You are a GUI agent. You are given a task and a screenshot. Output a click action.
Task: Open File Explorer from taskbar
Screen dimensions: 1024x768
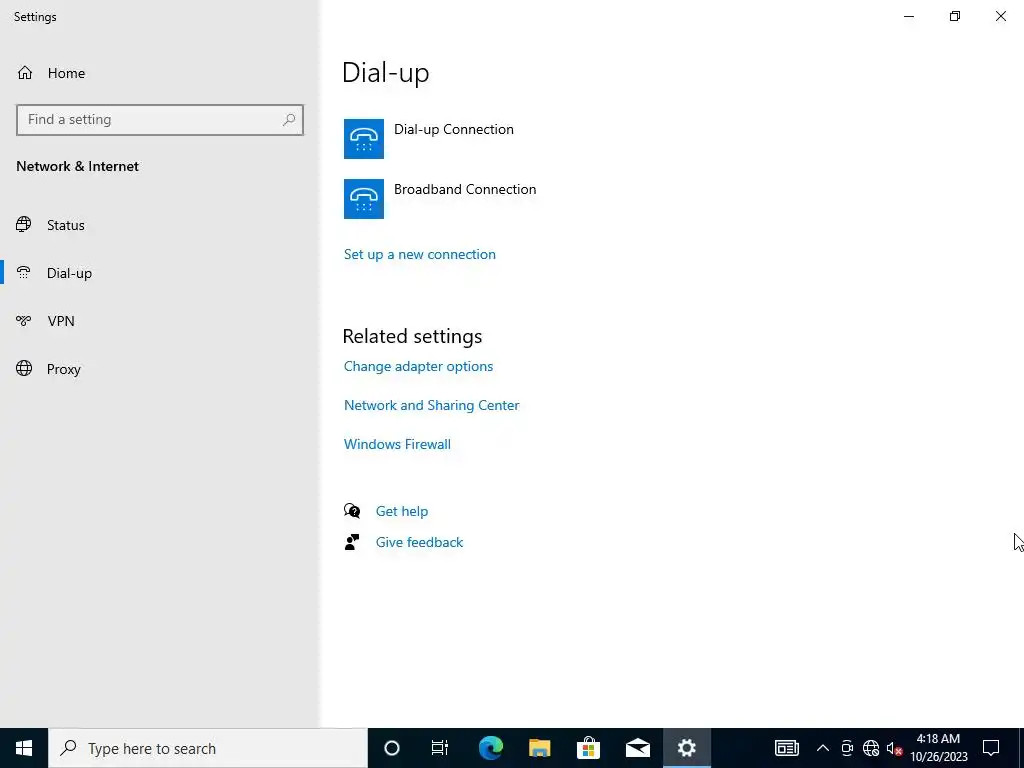(x=539, y=748)
